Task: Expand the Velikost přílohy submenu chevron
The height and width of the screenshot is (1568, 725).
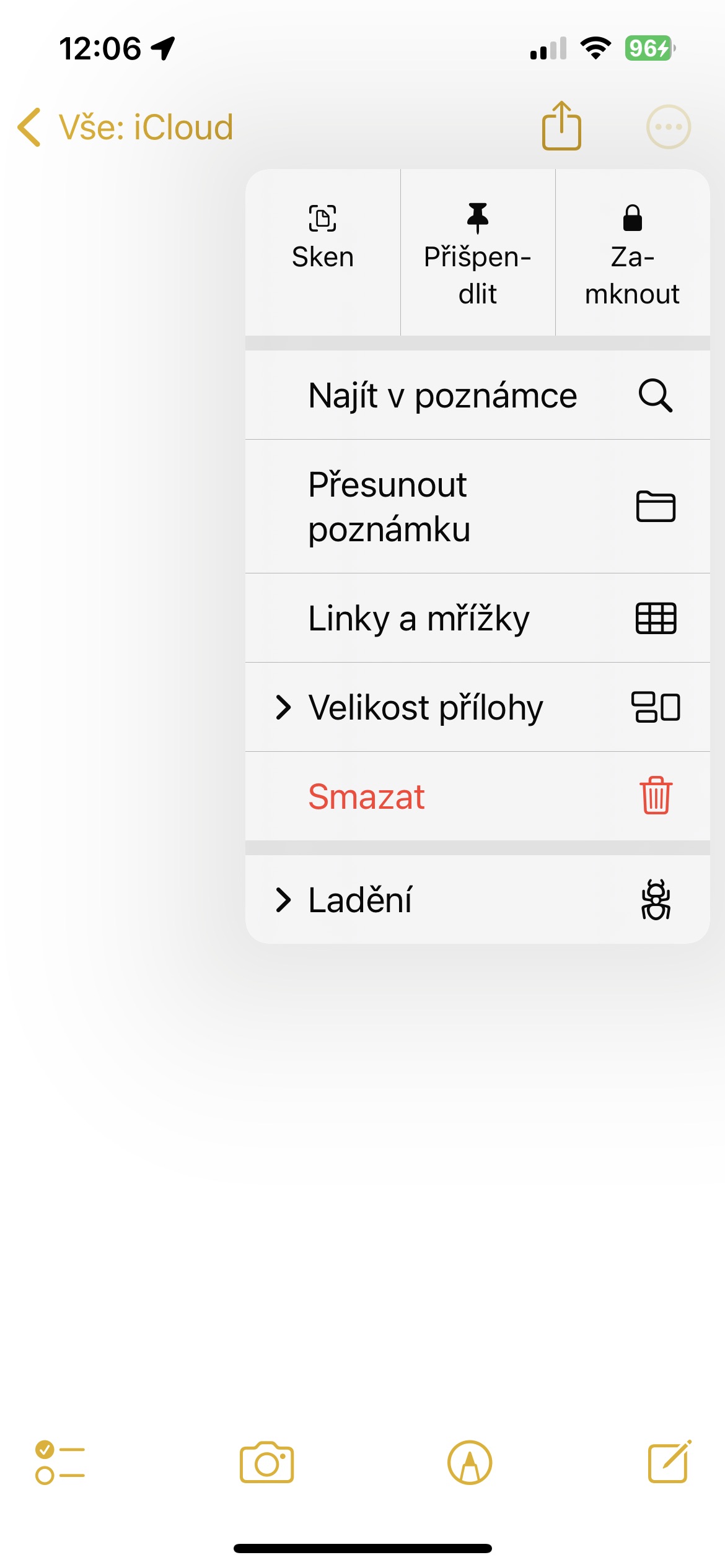Action: click(x=283, y=707)
